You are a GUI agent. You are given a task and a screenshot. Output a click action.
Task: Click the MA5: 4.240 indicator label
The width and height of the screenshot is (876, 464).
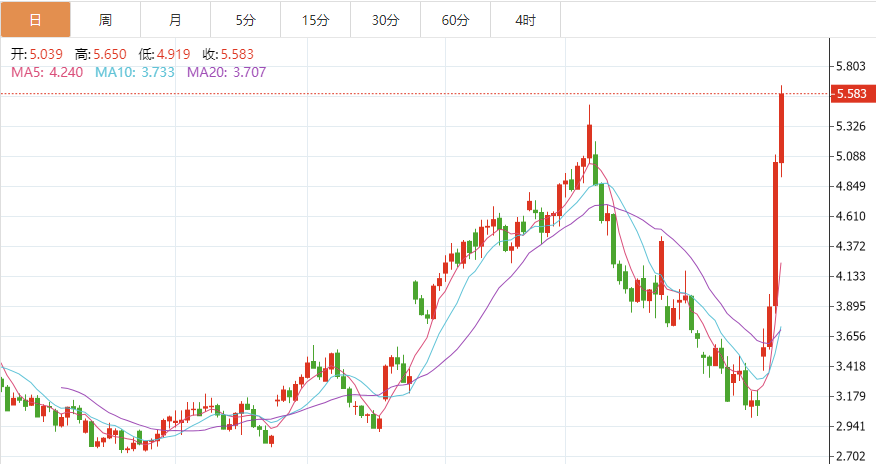(48, 71)
